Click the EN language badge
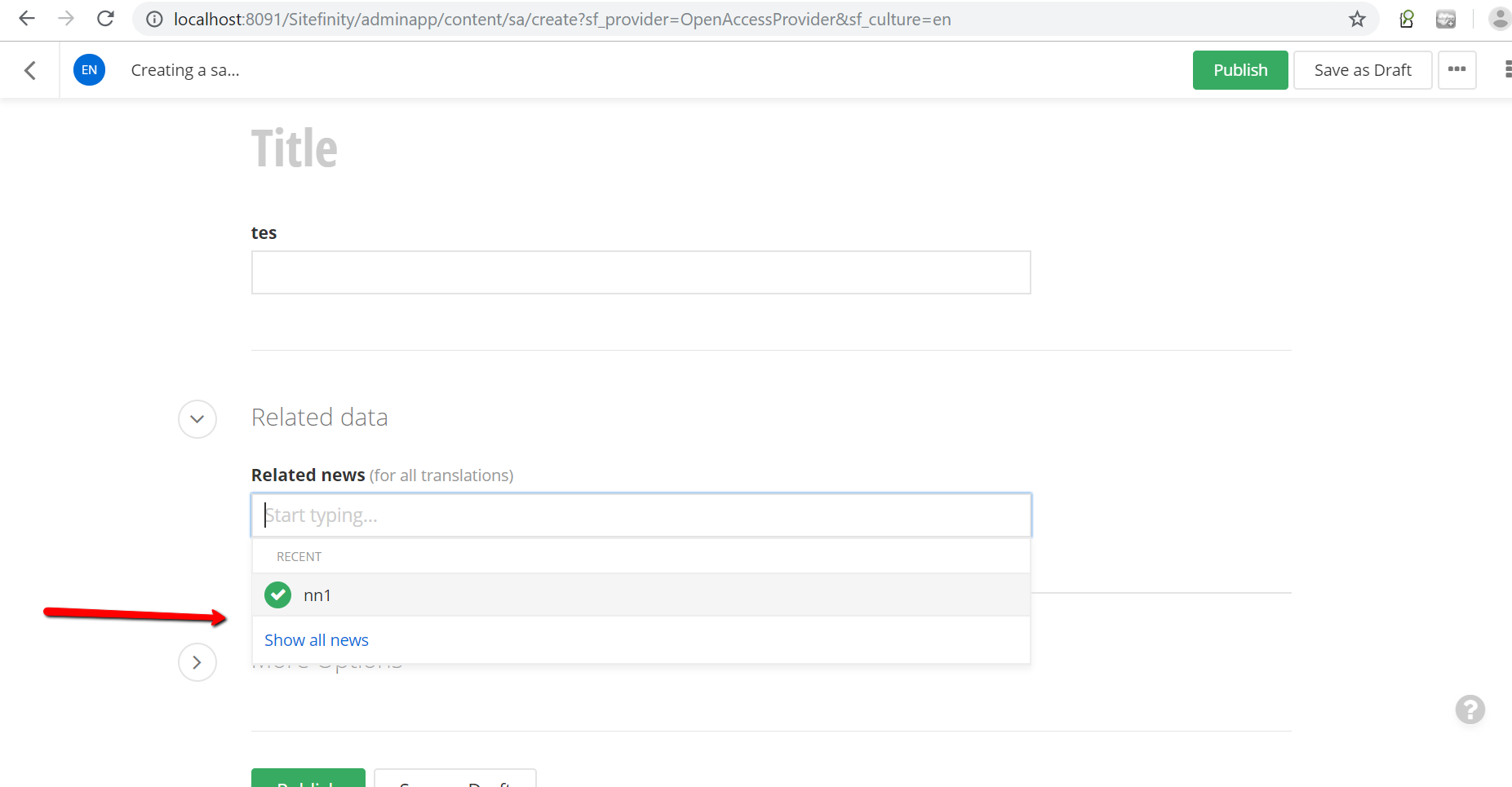Screen dimensions: 1512x787 coord(89,69)
